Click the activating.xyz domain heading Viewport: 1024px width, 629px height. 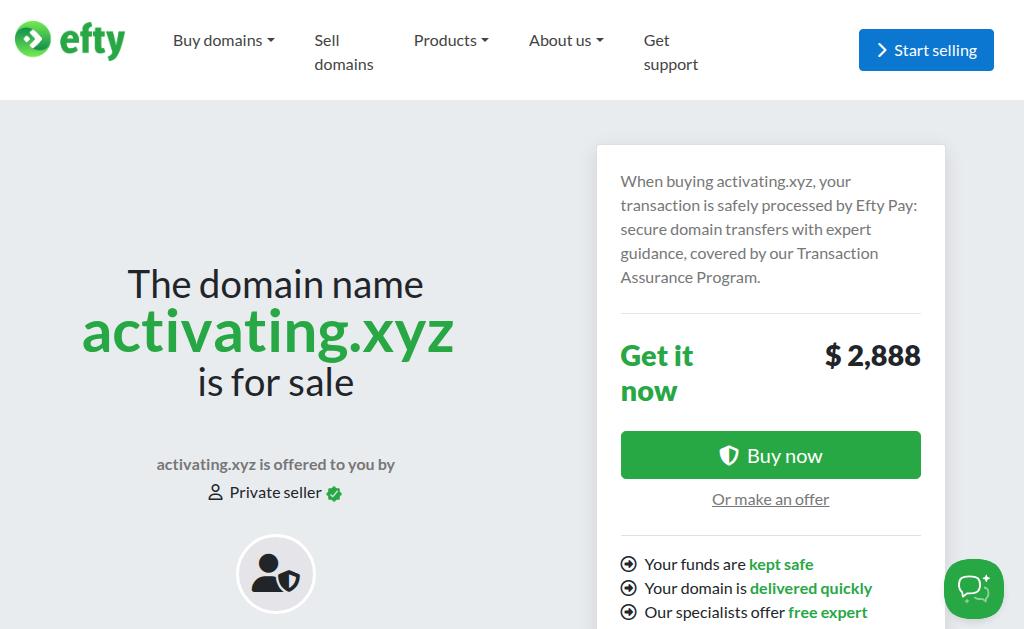(x=268, y=333)
